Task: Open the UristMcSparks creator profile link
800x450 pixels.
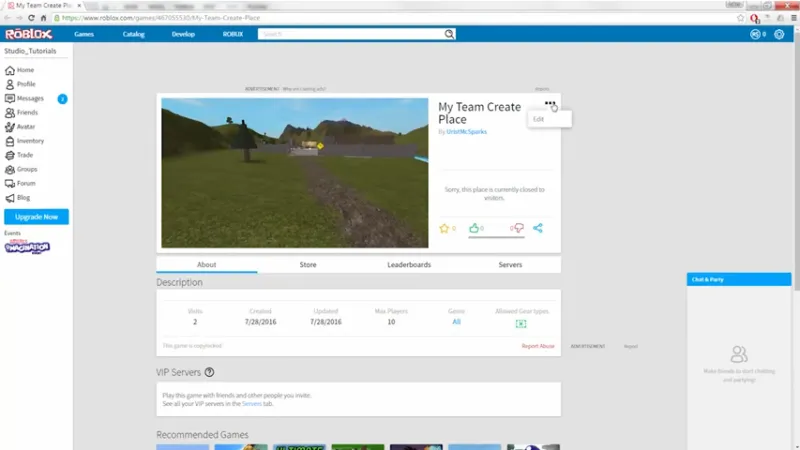Action: click(466, 132)
